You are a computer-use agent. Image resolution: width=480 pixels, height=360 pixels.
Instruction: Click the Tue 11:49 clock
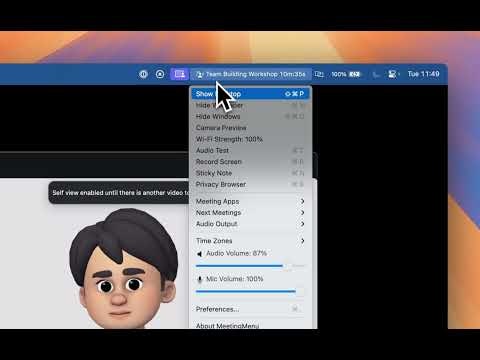[423, 74]
